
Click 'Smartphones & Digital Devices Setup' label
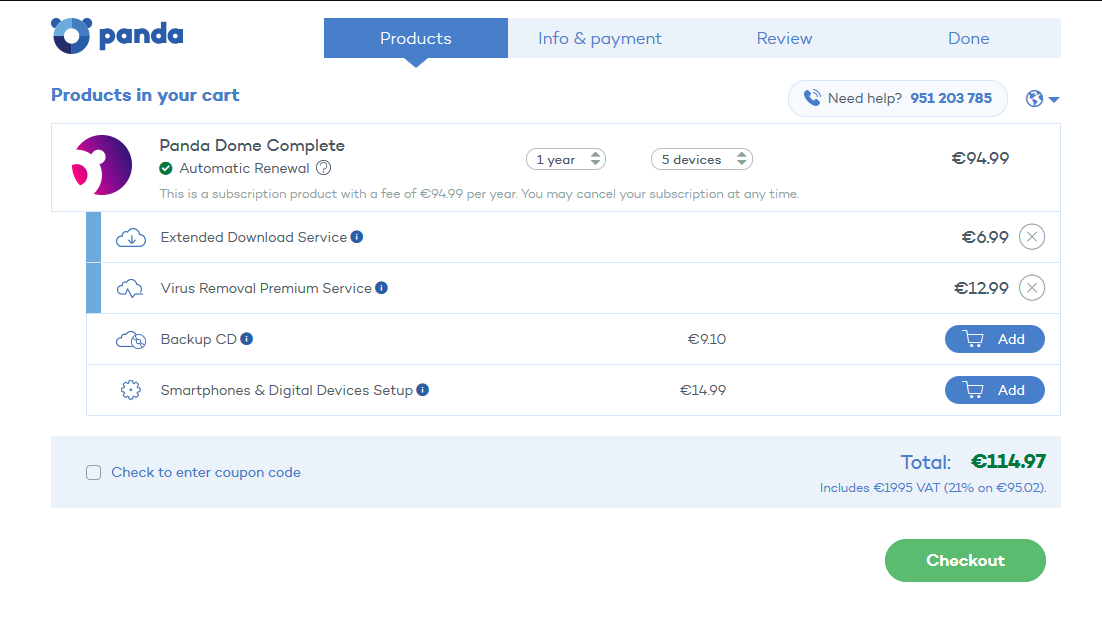pos(287,390)
